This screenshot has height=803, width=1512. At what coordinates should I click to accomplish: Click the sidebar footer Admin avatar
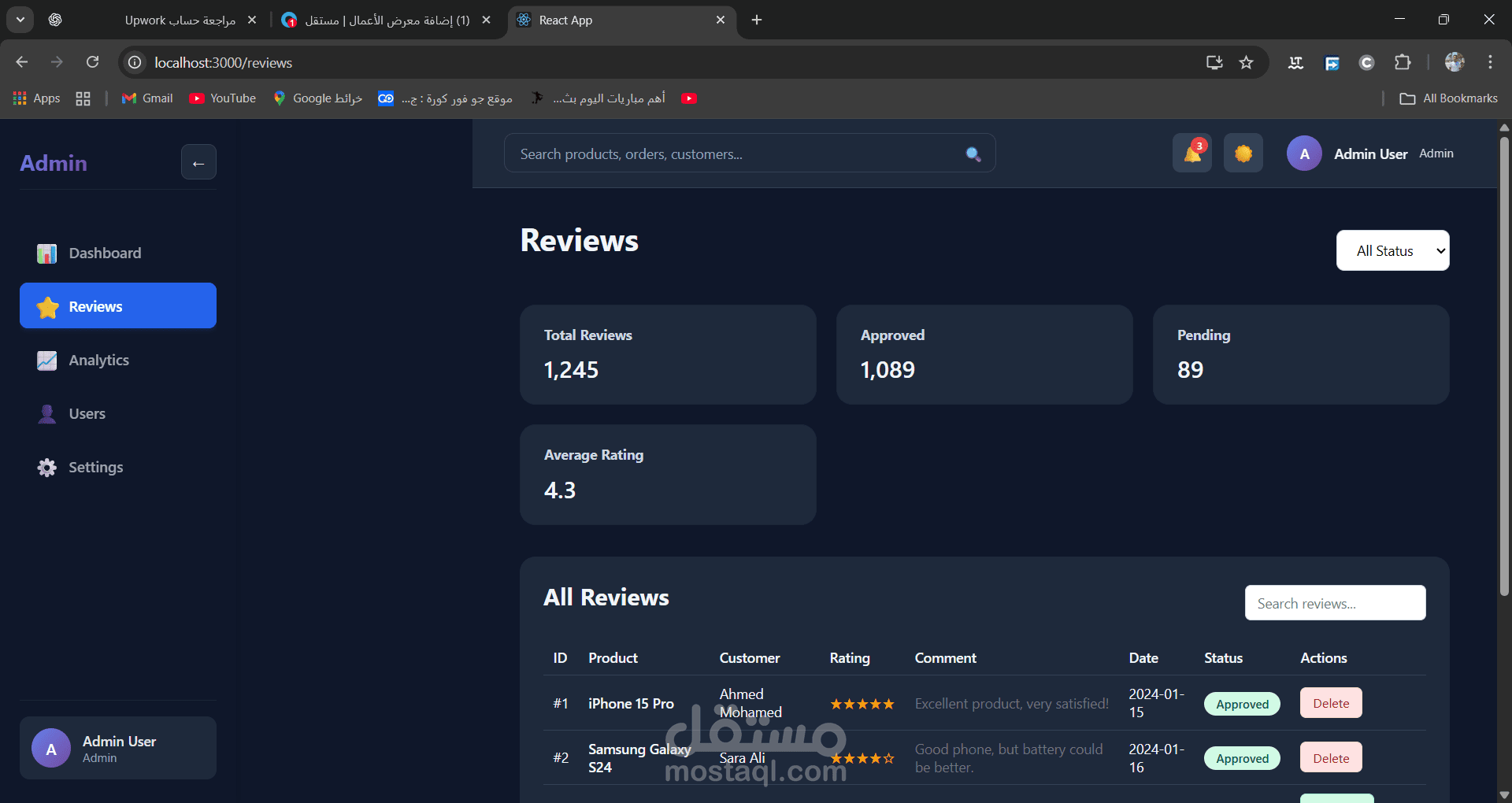click(51, 749)
